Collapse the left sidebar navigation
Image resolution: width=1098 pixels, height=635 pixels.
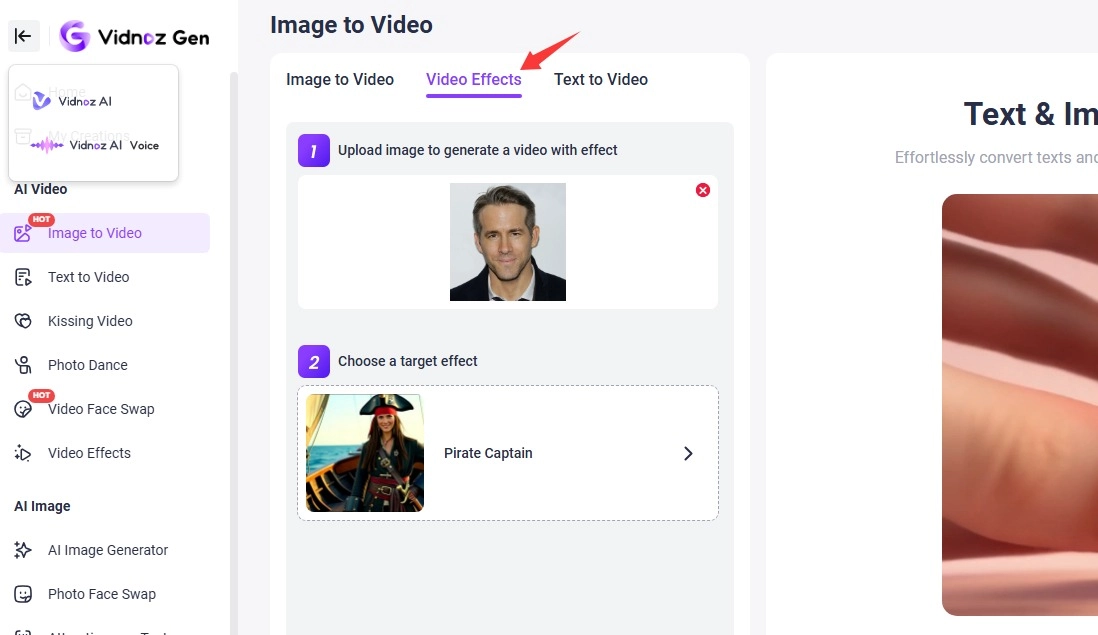[x=23, y=36]
